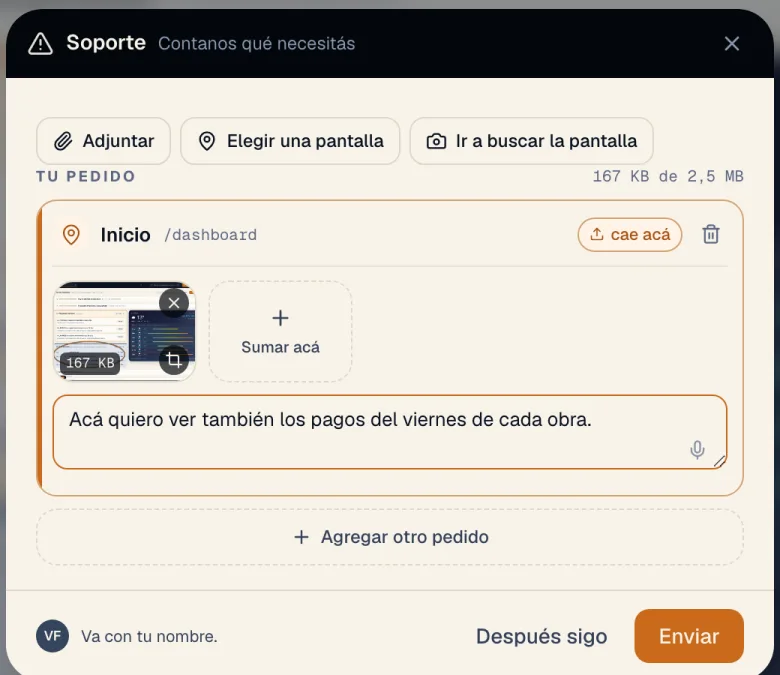Image resolution: width=780 pixels, height=675 pixels.
Task: Remove the screenshot attachment with X
Action: click(x=174, y=302)
